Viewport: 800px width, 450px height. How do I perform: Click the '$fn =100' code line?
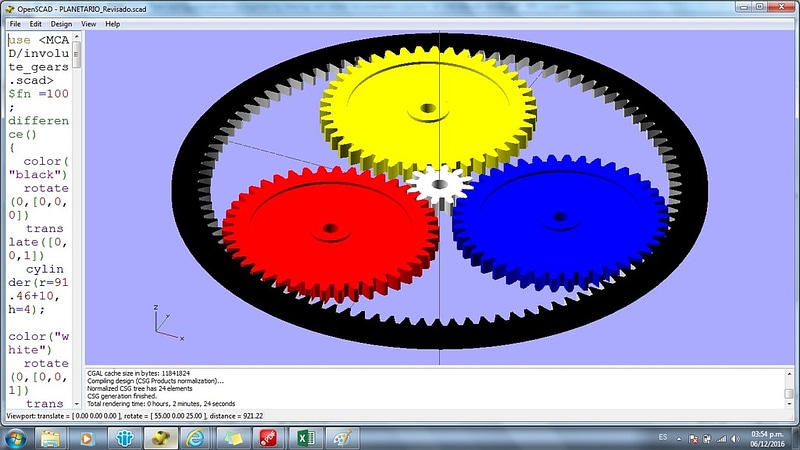pos(38,94)
